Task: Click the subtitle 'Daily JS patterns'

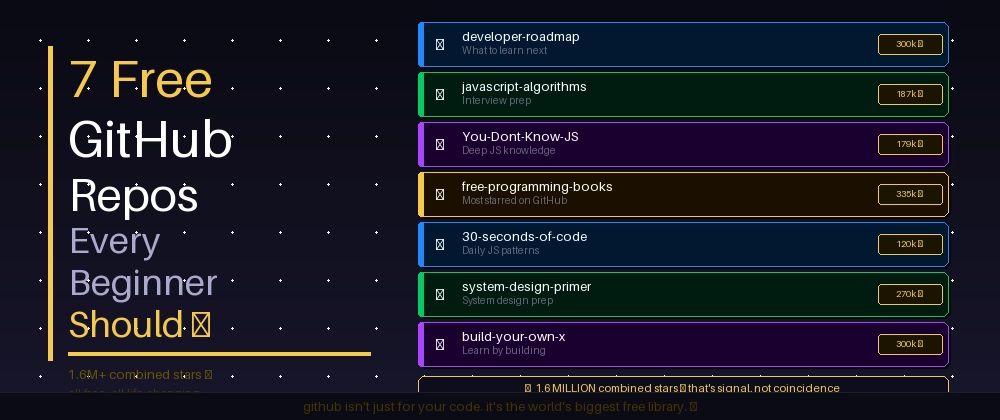Action: (501, 250)
